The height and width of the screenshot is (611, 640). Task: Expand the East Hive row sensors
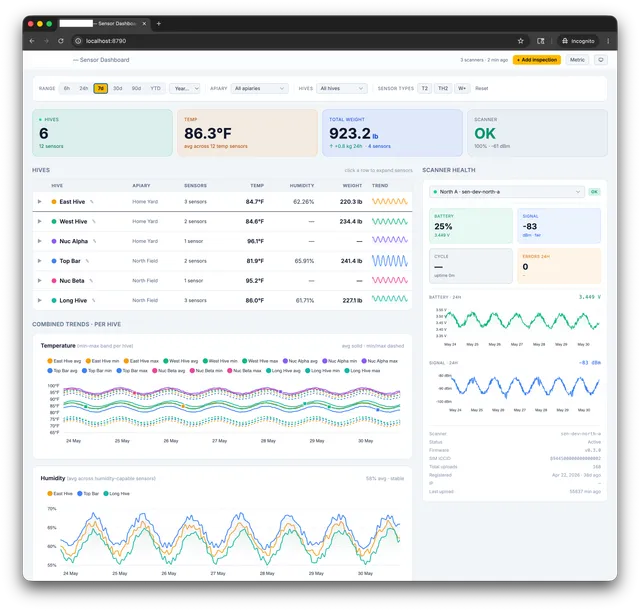(40, 202)
